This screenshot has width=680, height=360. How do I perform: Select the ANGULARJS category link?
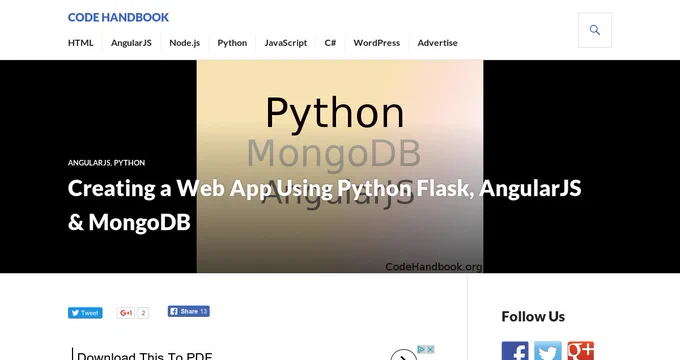coord(89,163)
